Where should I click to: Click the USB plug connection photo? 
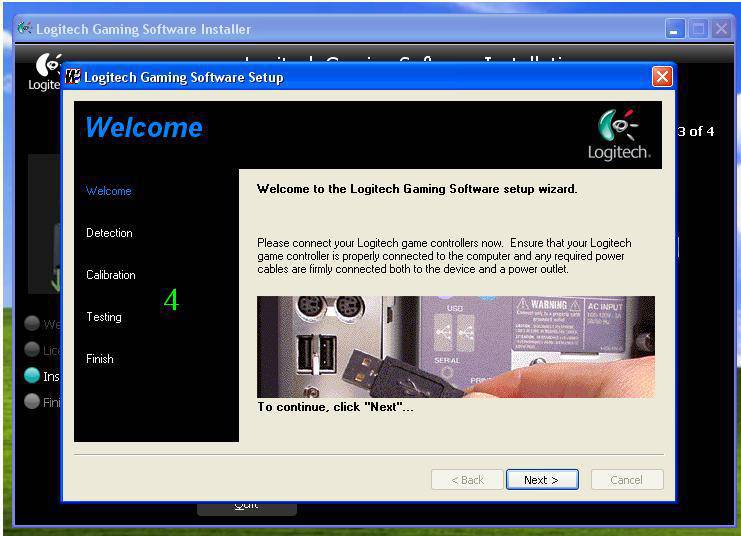click(456, 346)
